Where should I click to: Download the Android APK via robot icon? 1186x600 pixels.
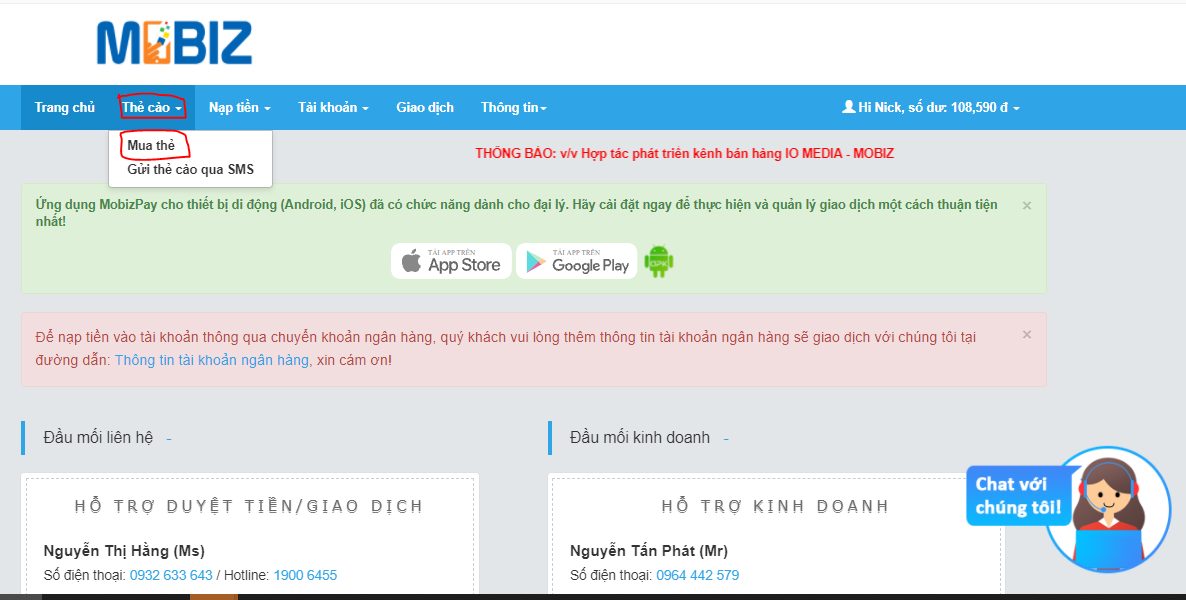coord(658,261)
